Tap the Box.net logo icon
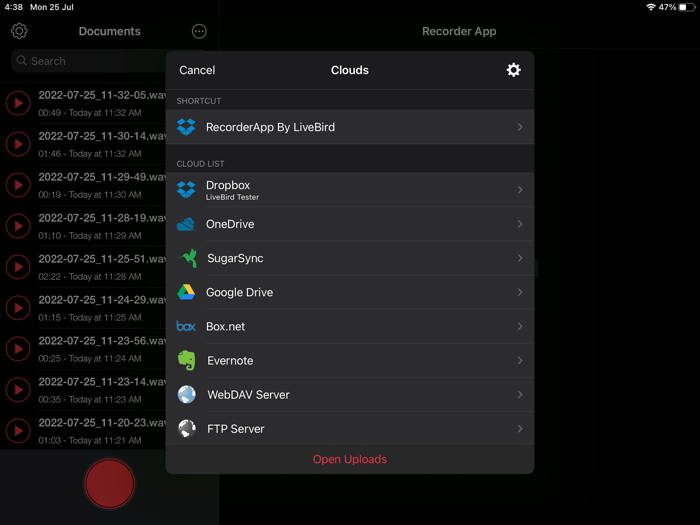700x525 pixels. coord(186,326)
